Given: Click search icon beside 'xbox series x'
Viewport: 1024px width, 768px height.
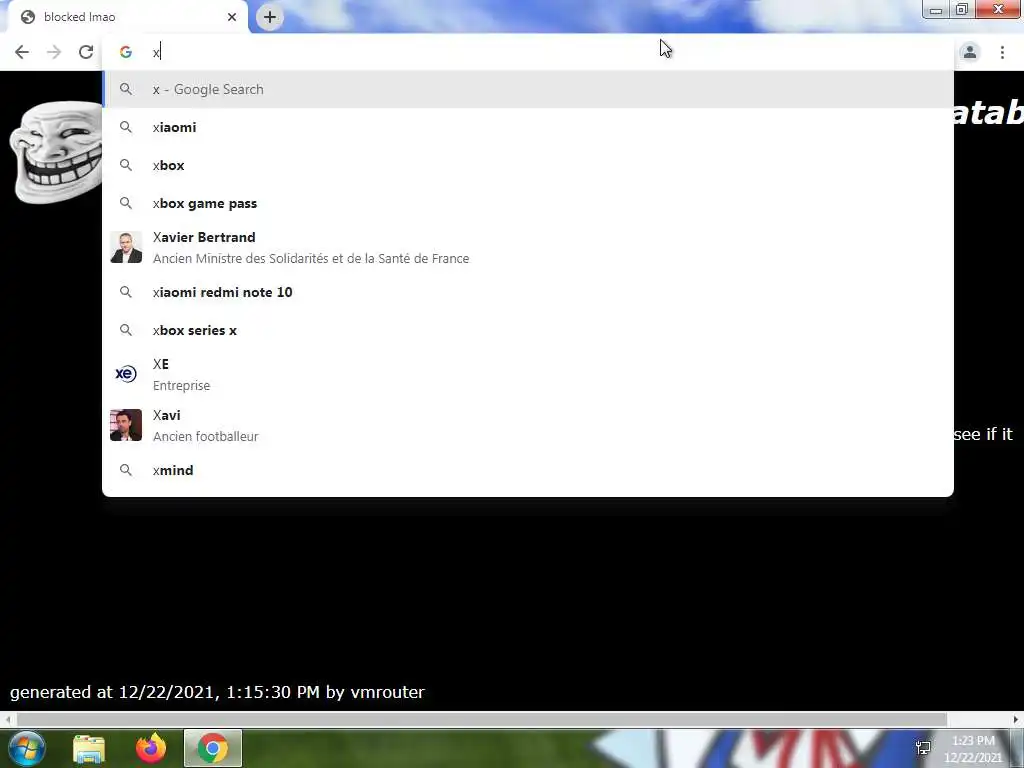Looking at the screenshot, I should click(x=126, y=330).
